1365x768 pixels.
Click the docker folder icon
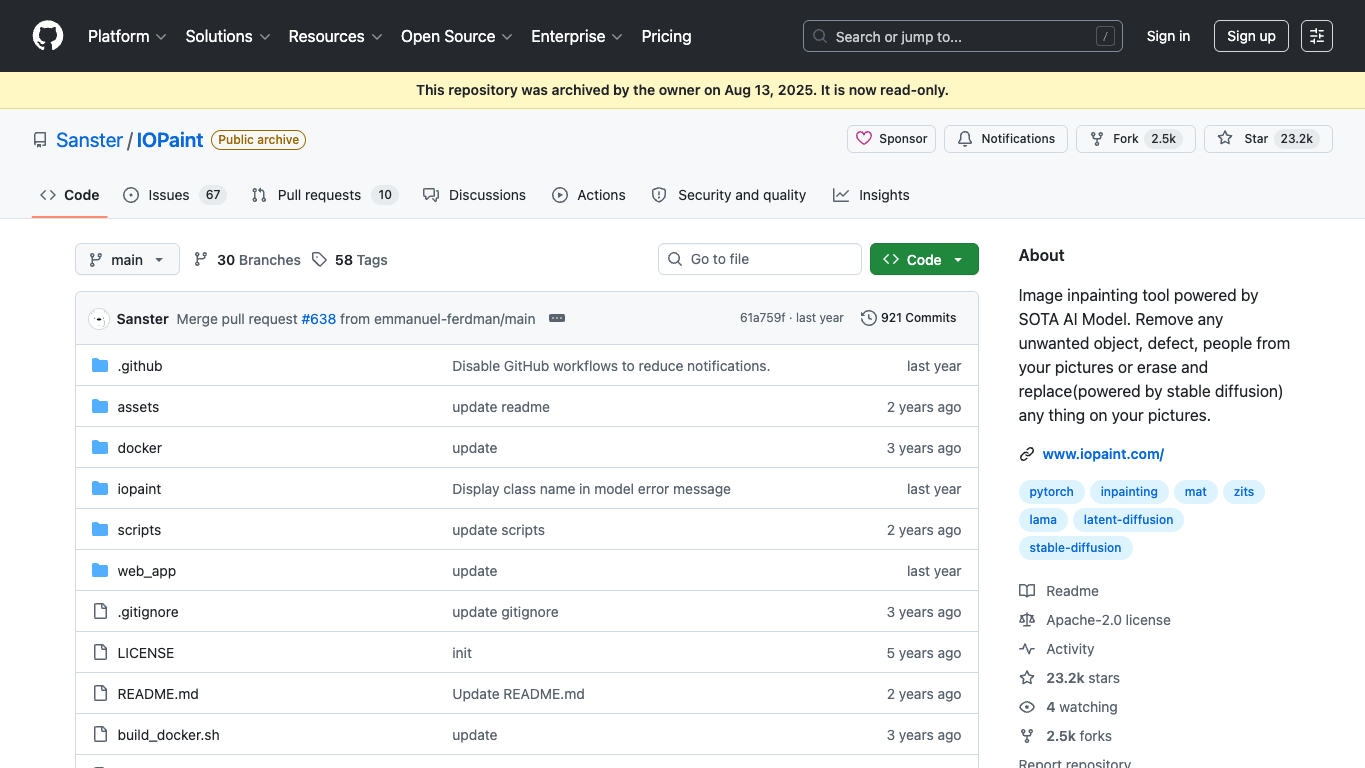coord(100,448)
